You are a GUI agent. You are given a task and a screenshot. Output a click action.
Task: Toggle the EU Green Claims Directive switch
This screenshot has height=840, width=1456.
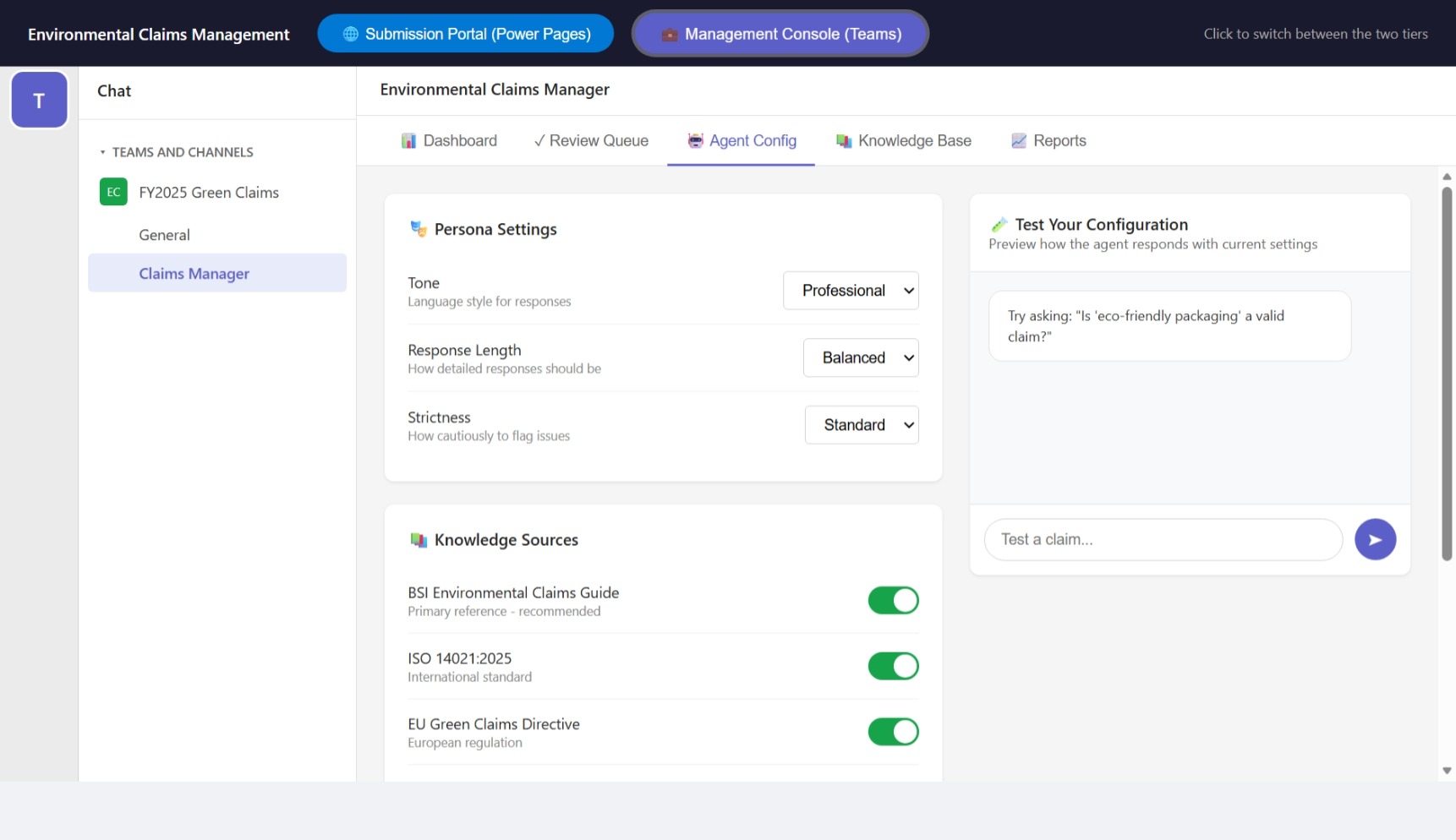pos(892,732)
